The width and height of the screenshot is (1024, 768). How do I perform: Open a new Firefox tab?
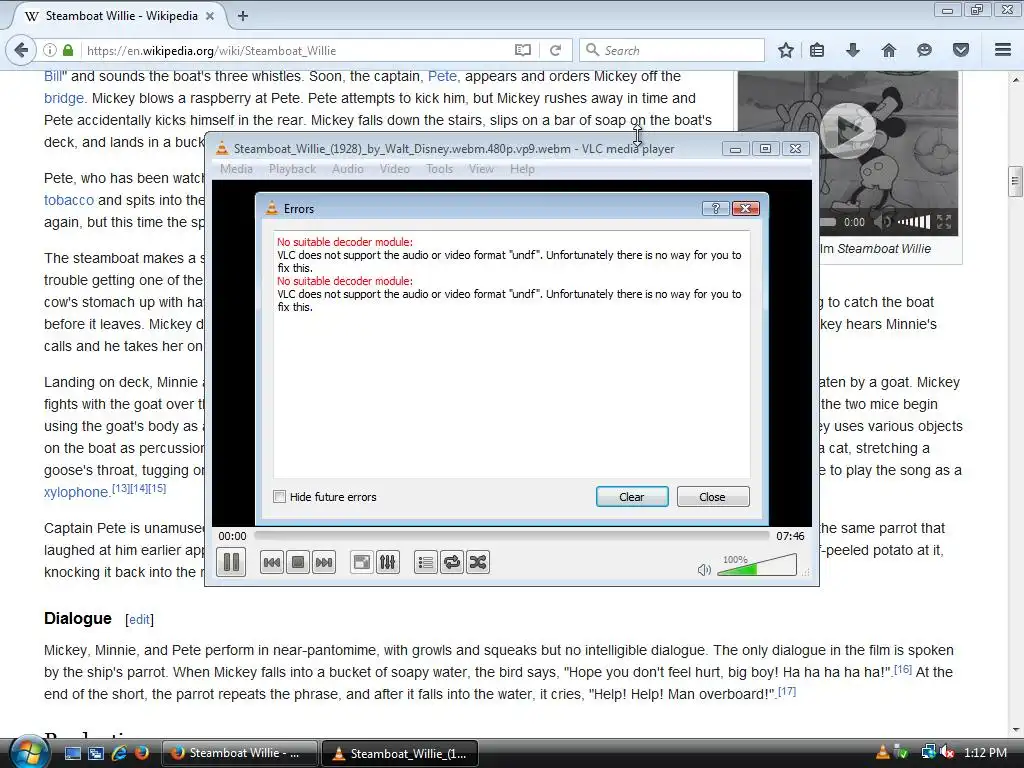point(243,16)
